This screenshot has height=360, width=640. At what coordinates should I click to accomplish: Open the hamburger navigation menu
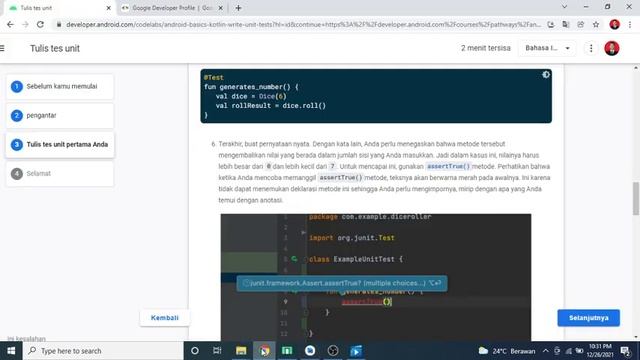(x=2, y=48)
